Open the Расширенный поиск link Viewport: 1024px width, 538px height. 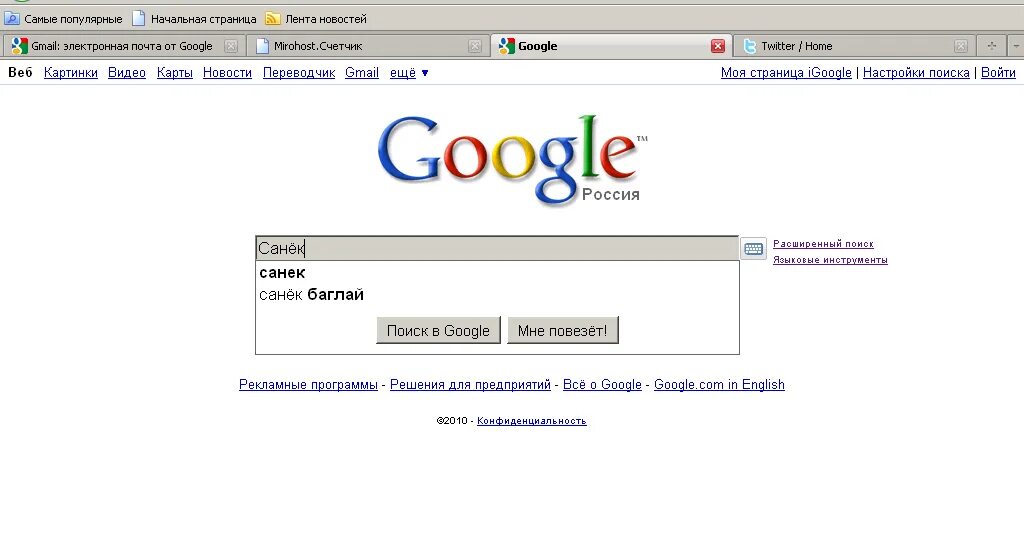pos(823,244)
